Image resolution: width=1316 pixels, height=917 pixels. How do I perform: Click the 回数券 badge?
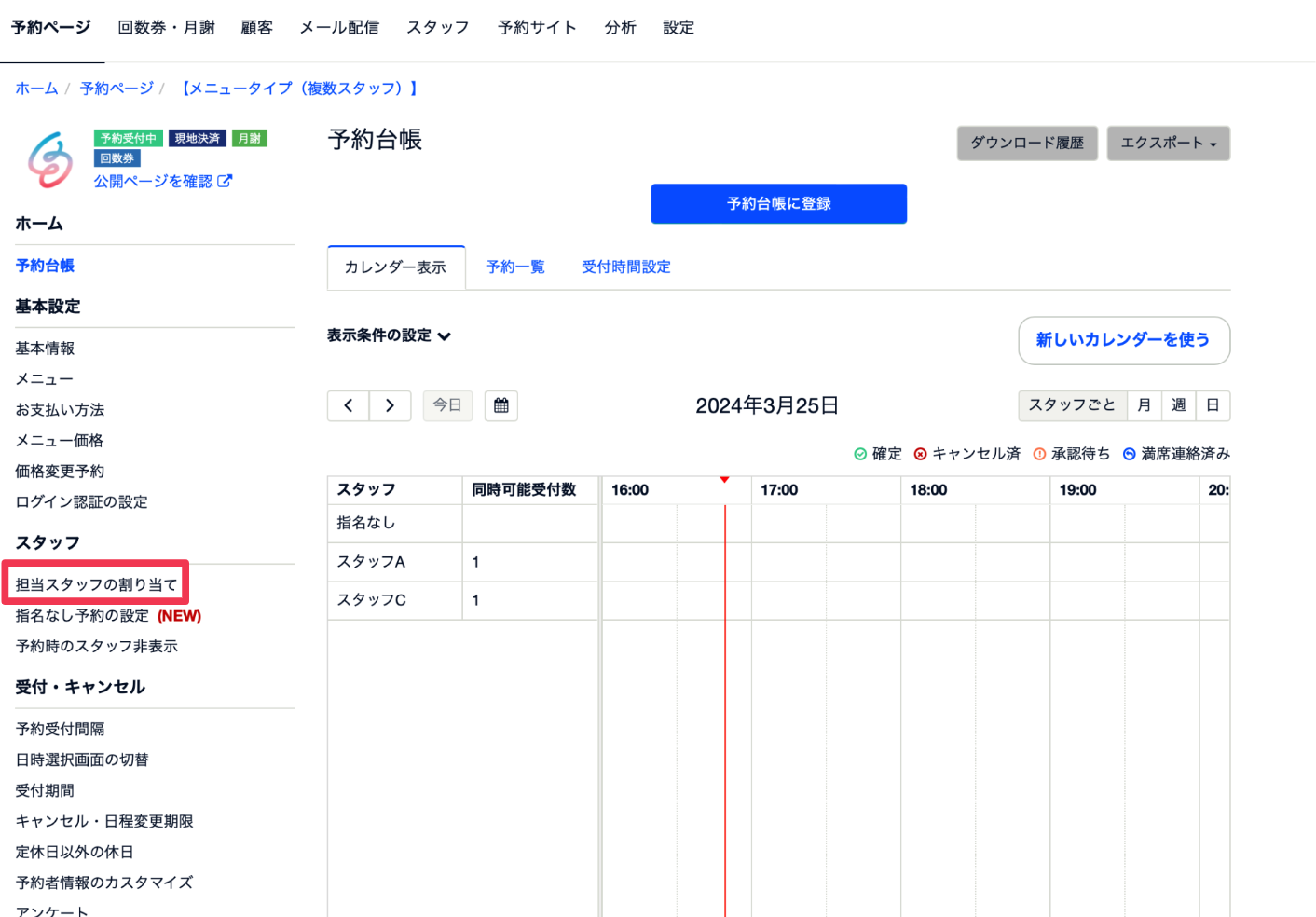117,158
